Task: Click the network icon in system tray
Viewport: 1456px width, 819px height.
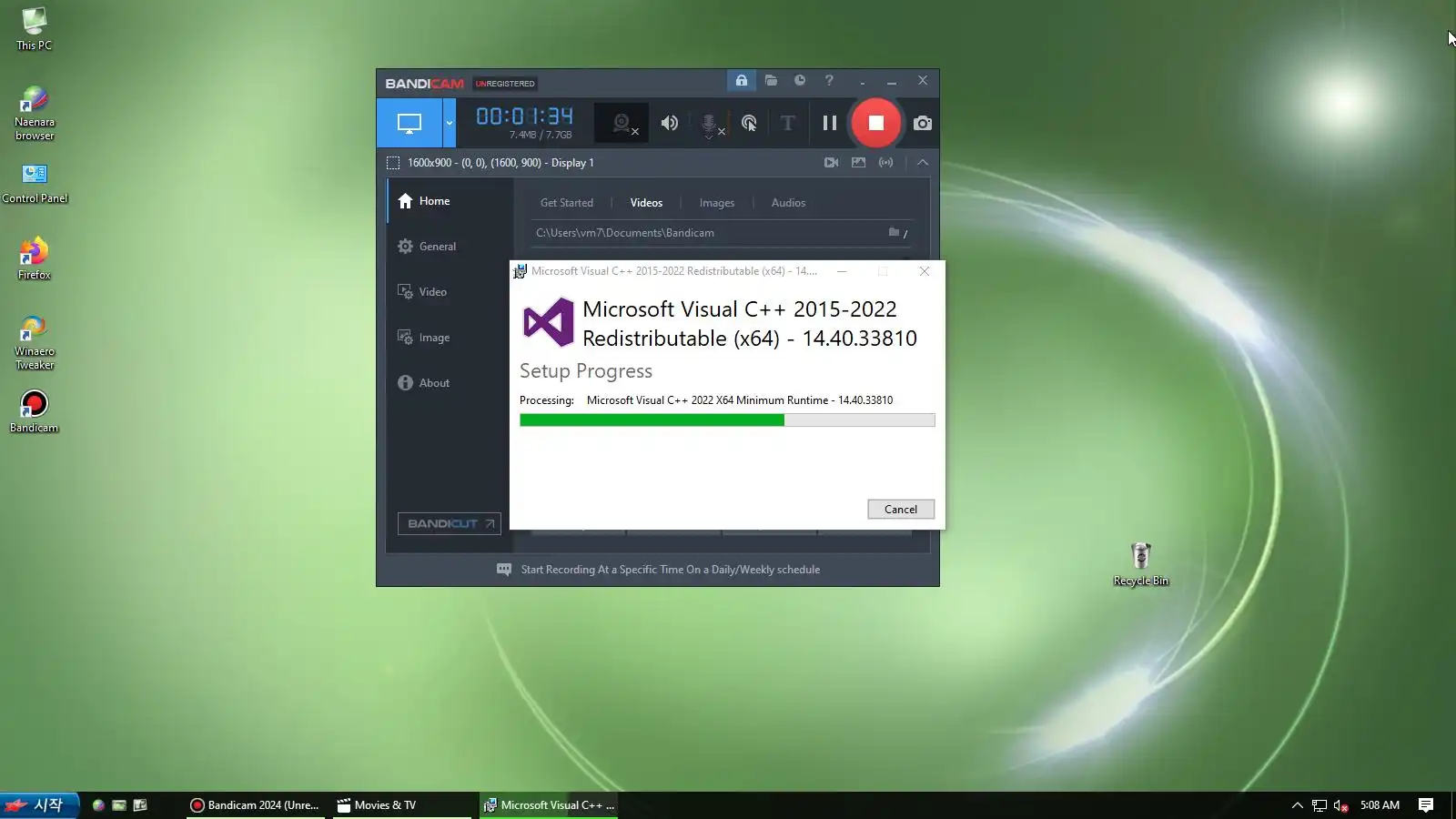Action: pos(1319,805)
